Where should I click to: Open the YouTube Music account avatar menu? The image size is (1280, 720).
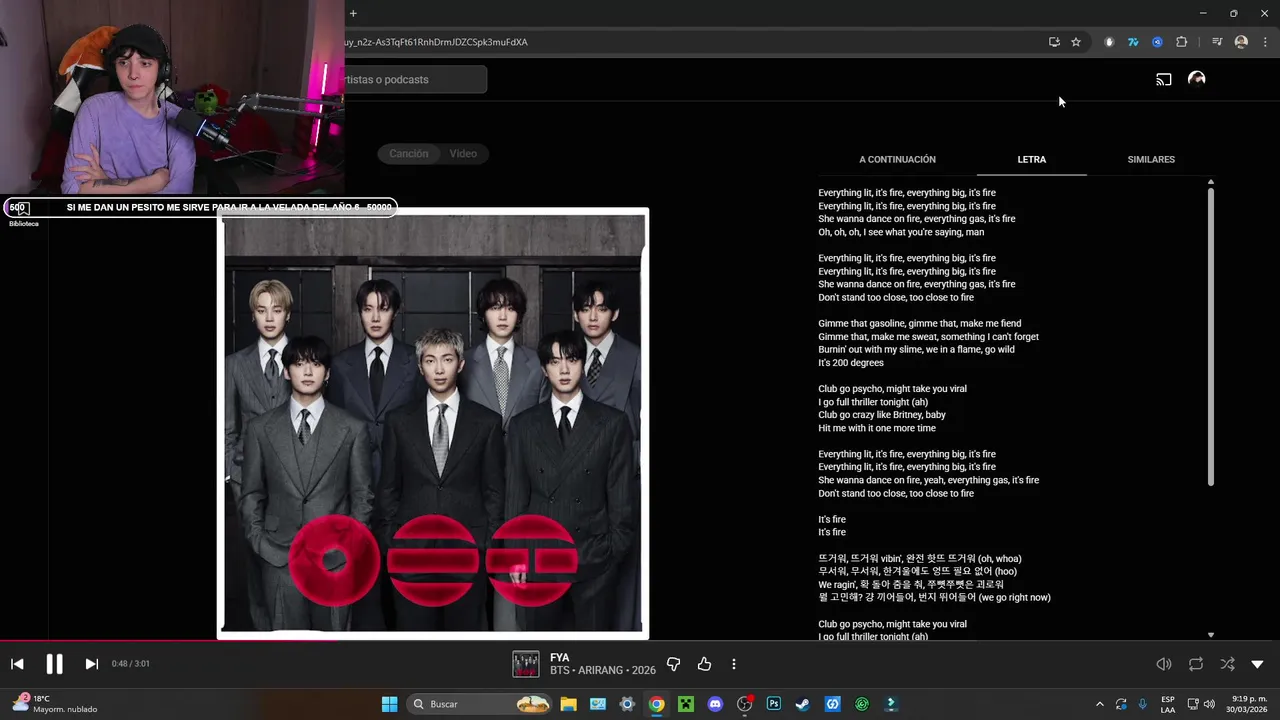point(1196,79)
